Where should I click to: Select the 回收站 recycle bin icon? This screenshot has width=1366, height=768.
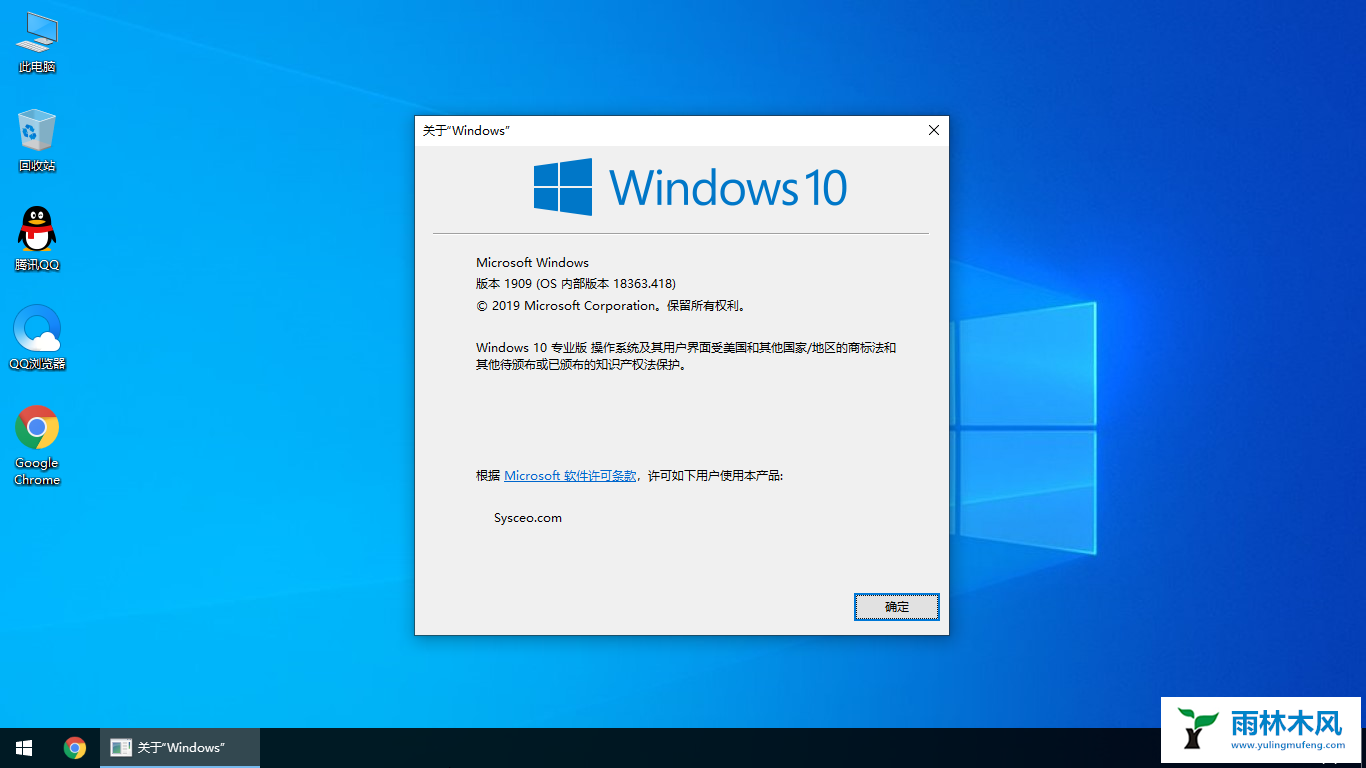[37, 141]
